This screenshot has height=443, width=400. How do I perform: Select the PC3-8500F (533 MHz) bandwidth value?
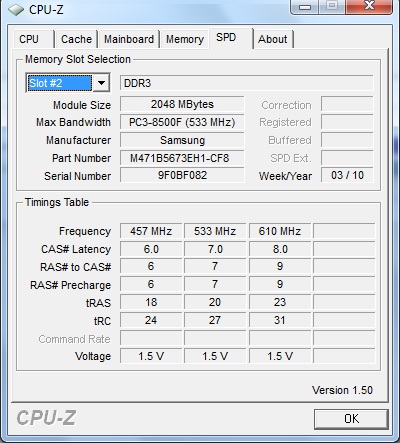182,122
